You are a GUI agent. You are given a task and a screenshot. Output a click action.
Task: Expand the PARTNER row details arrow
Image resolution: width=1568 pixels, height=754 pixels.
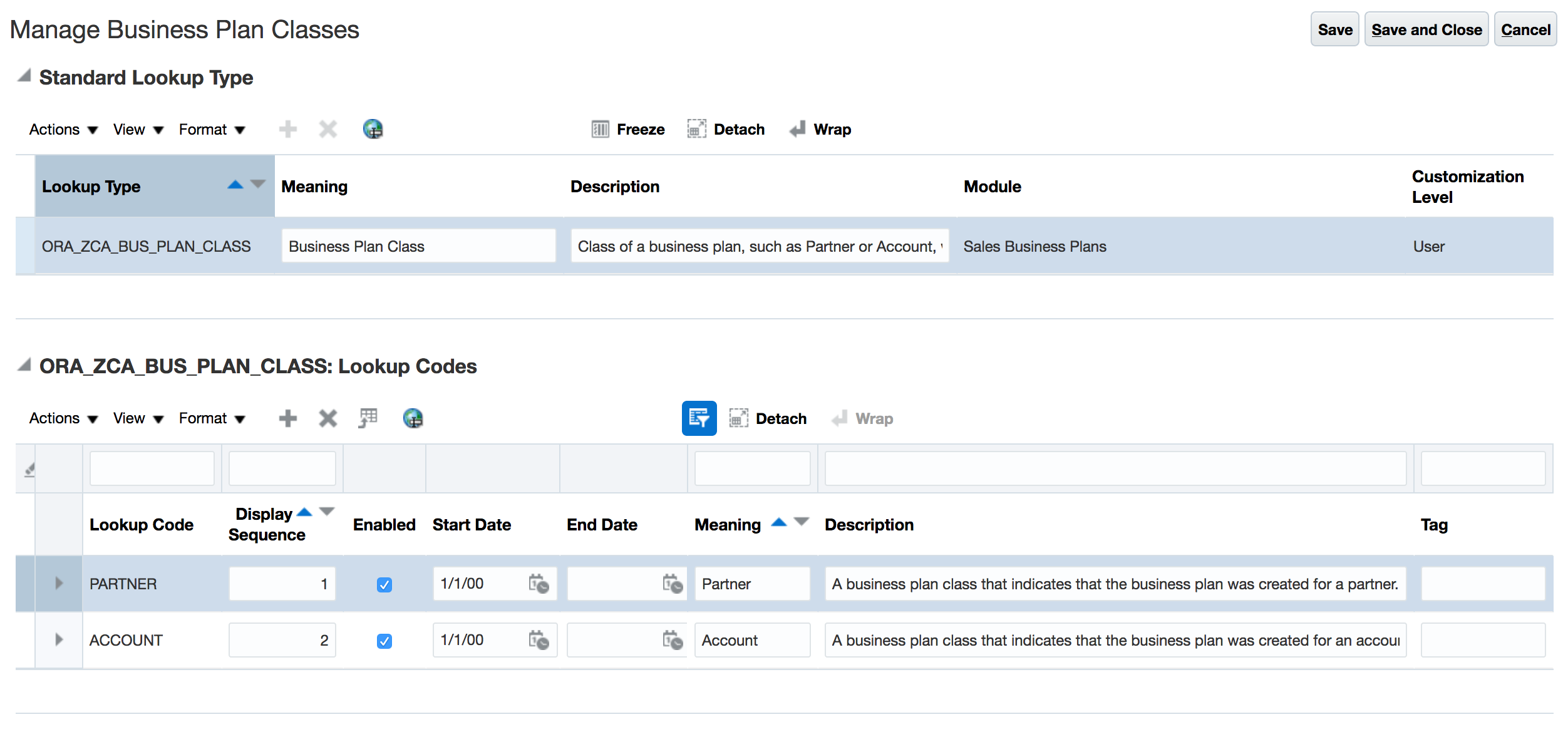[x=59, y=584]
